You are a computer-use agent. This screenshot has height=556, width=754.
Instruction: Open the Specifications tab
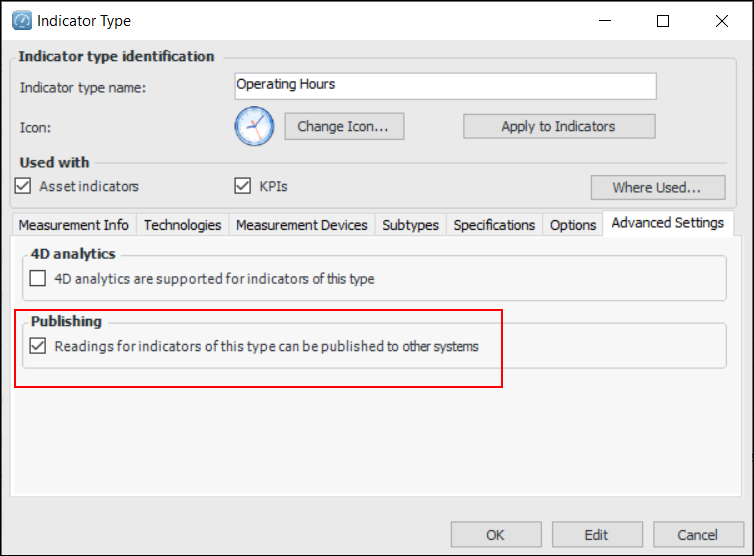[494, 225]
